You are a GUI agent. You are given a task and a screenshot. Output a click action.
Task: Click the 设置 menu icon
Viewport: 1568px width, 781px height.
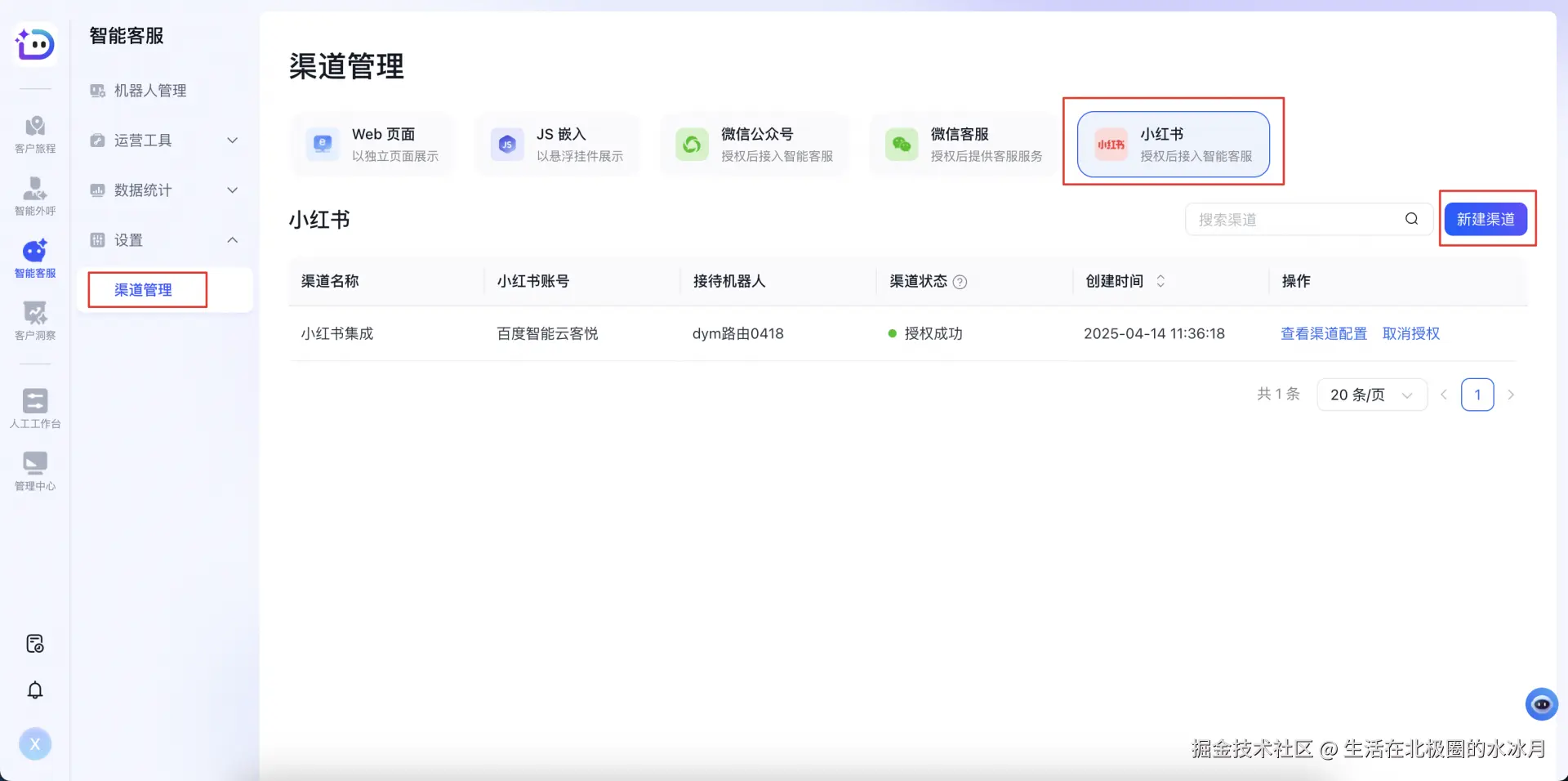tap(97, 240)
